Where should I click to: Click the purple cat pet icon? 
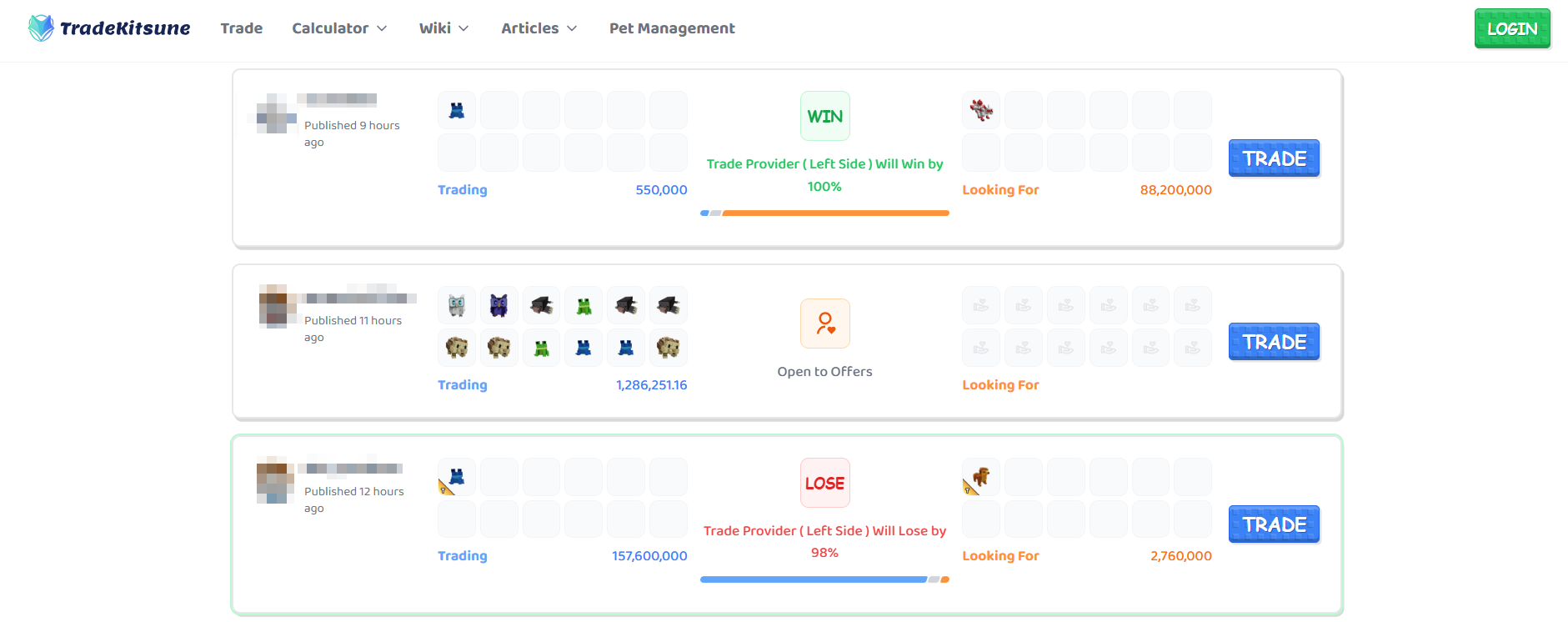(499, 305)
